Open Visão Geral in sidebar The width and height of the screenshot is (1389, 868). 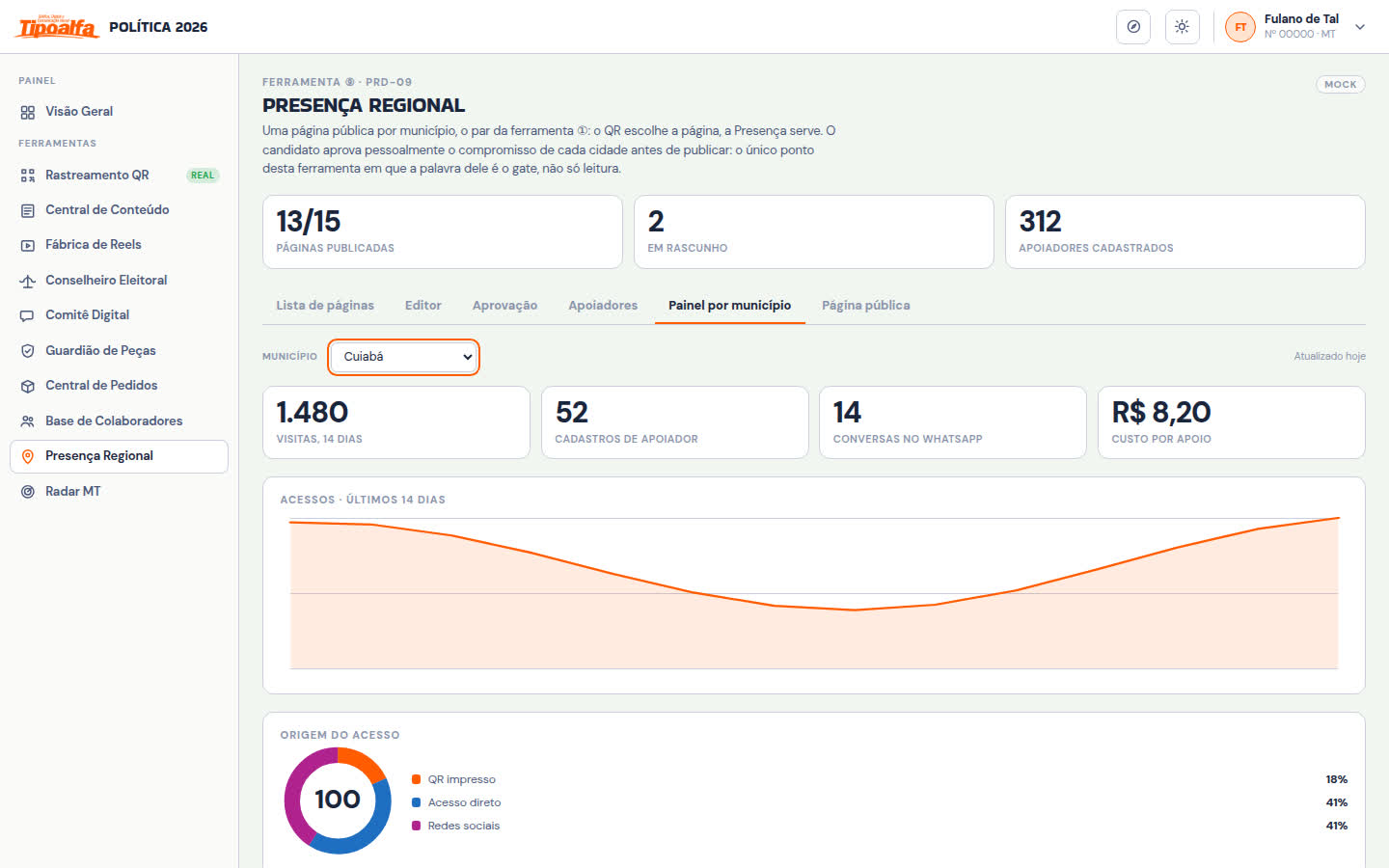(119, 112)
